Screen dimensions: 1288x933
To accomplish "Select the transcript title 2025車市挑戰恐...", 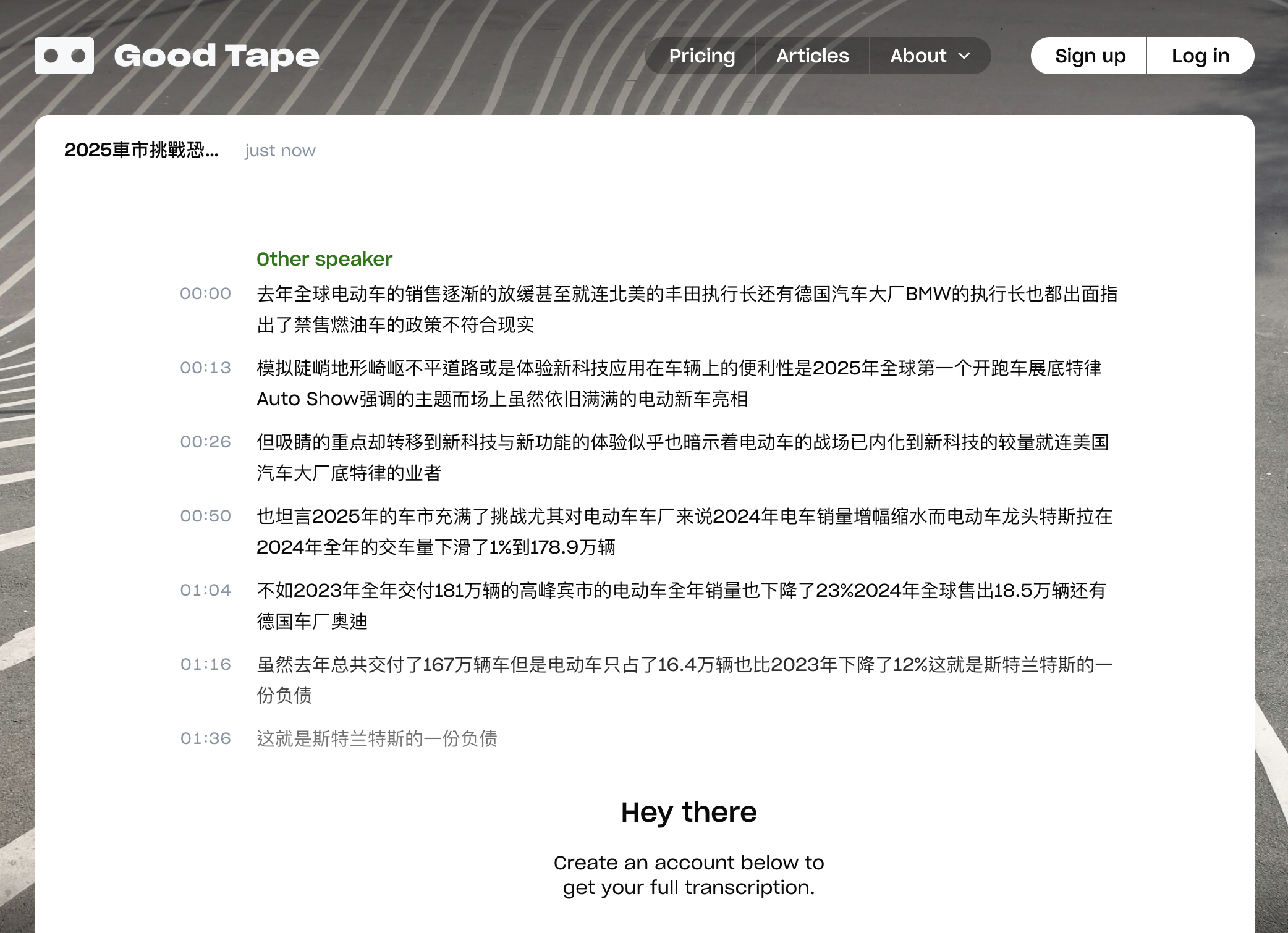I will 142,150.
